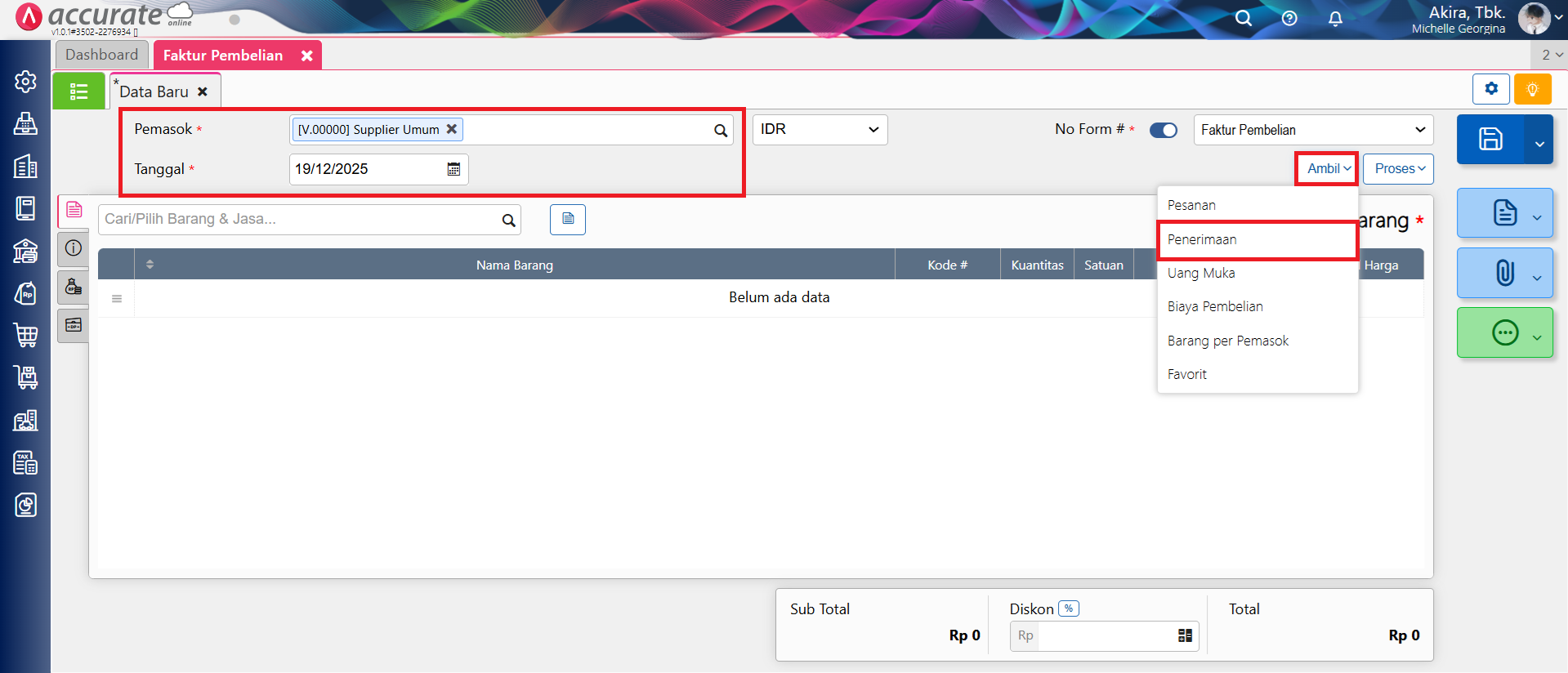Open the notifications bell icon
The height and width of the screenshot is (673, 1568).
tap(1335, 19)
